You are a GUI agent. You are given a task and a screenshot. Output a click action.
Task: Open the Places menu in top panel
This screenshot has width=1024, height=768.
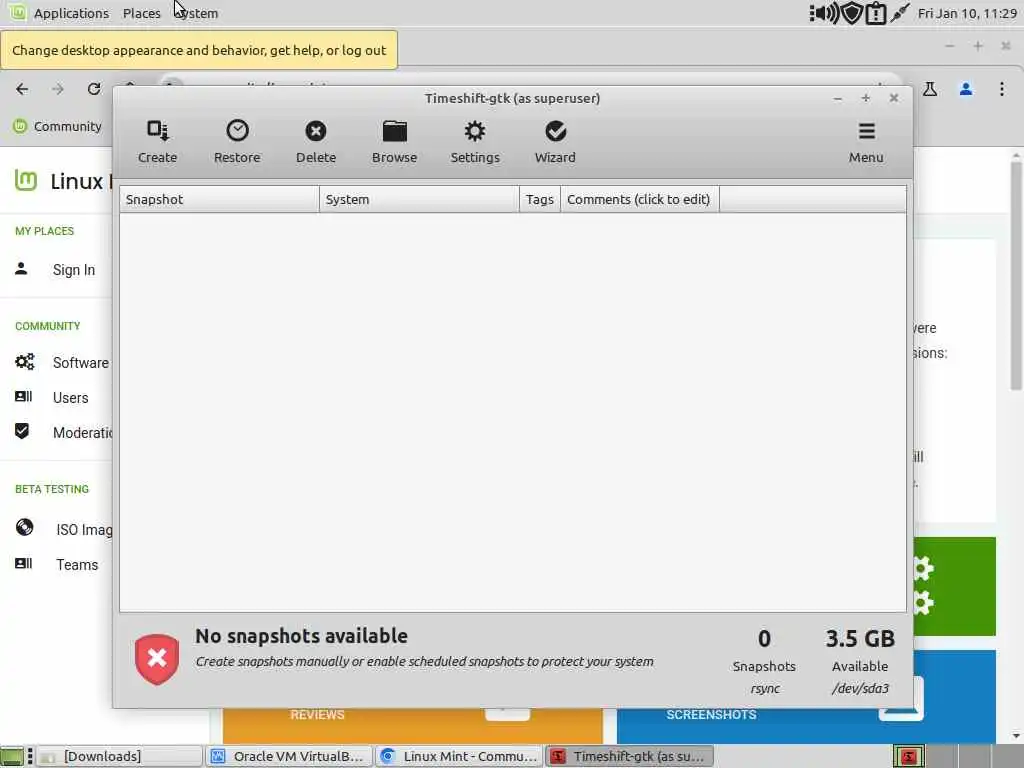[x=142, y=13]
